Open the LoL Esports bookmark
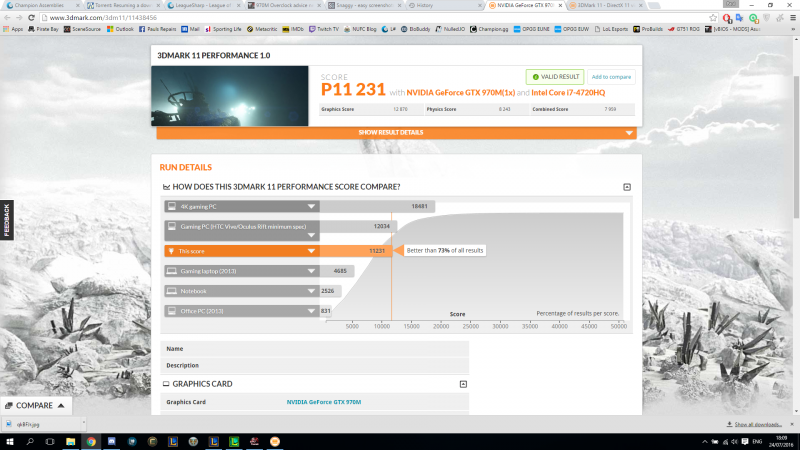 [611, 29]
